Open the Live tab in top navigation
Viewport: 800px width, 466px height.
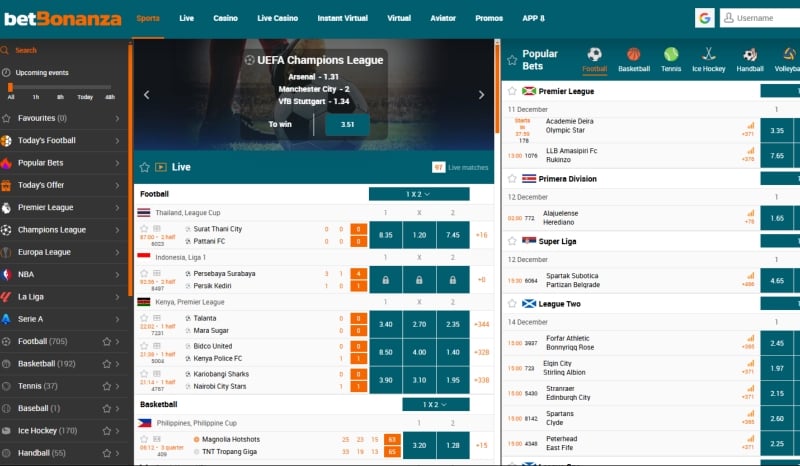point(186,18)
